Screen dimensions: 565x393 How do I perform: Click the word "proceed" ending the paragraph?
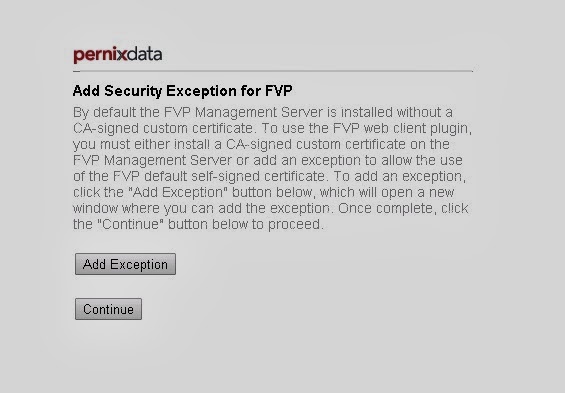pos(294,225)
